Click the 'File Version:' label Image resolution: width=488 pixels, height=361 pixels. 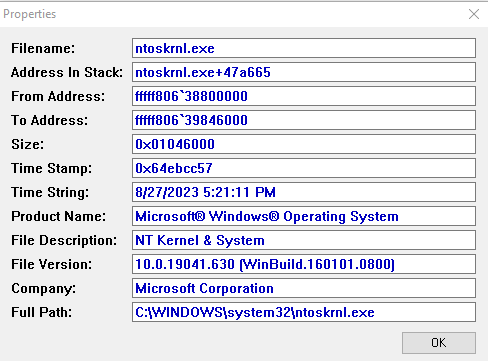click(52, 264)
